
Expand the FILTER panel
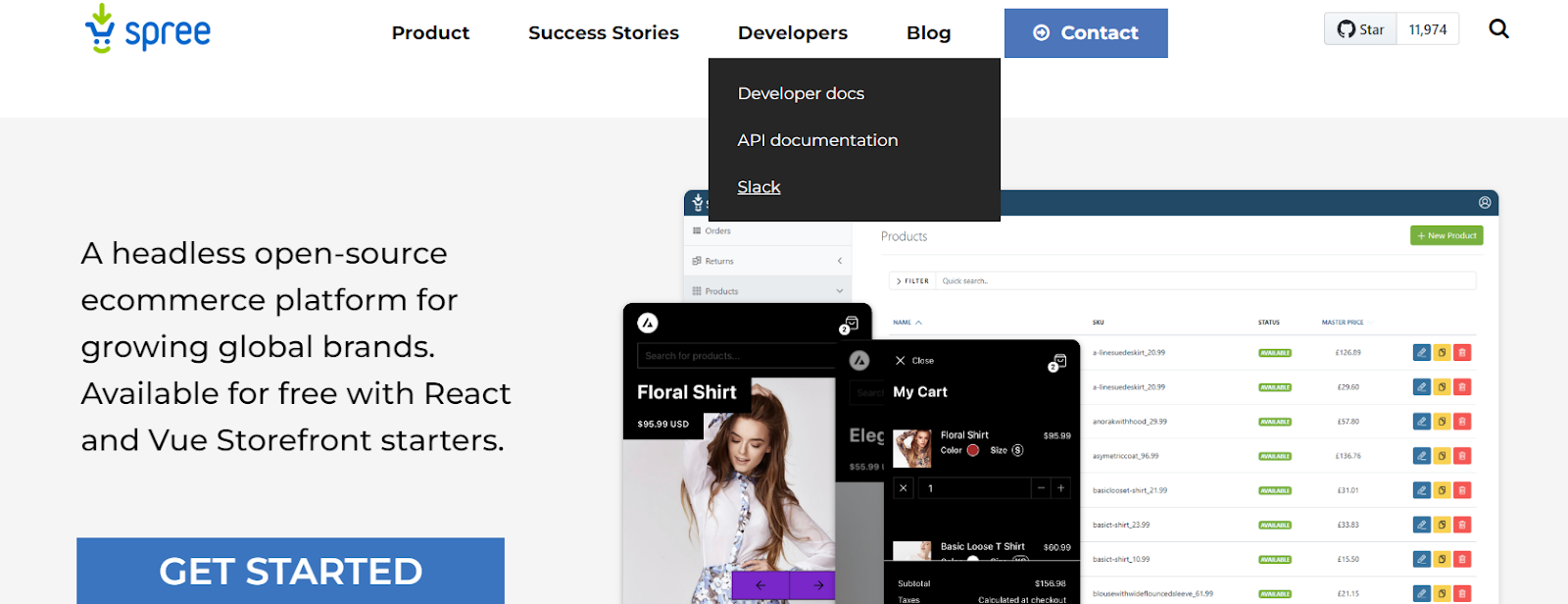912,281
